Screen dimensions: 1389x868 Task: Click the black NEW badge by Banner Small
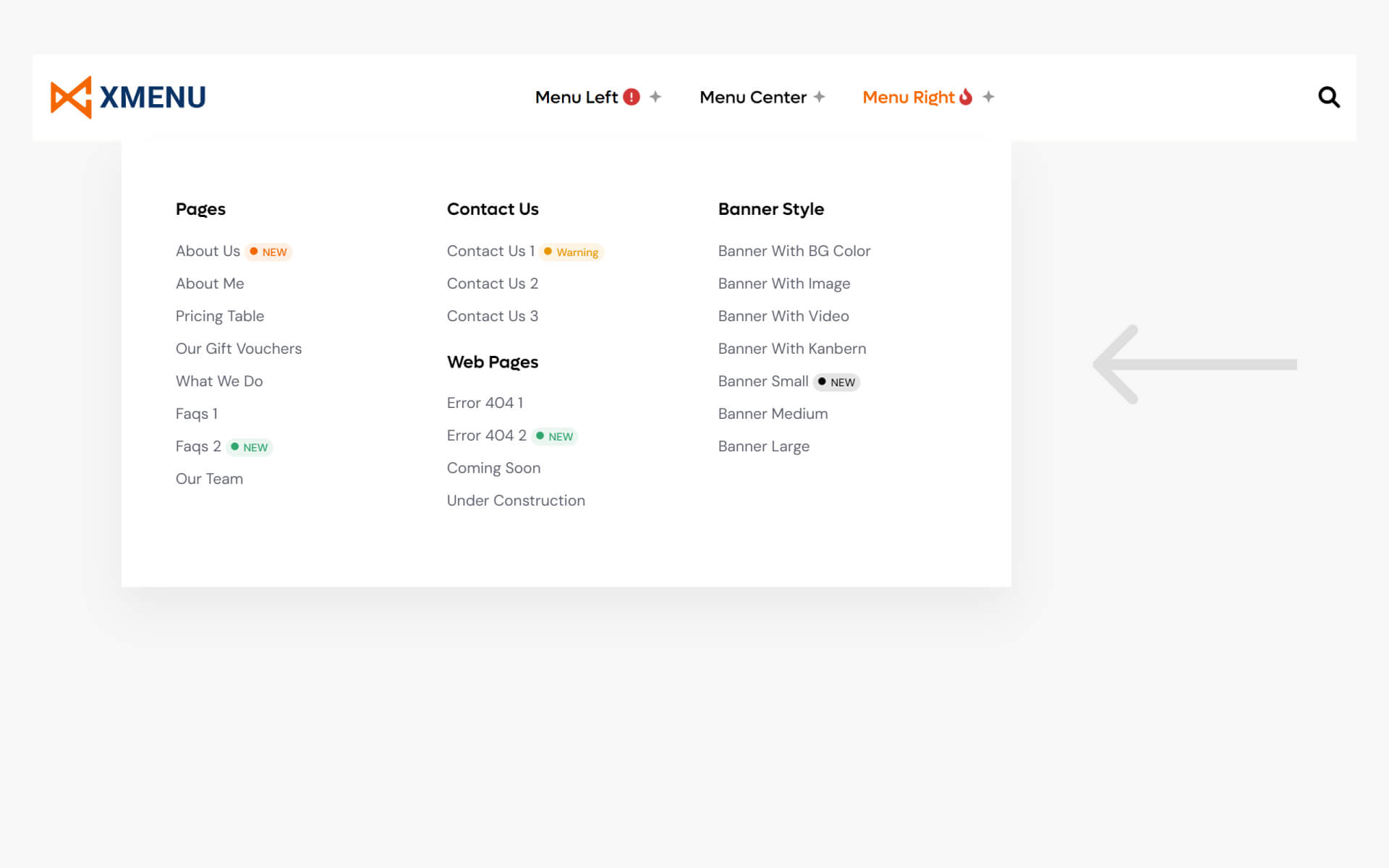pyautogui.click(x=837, y=382)
